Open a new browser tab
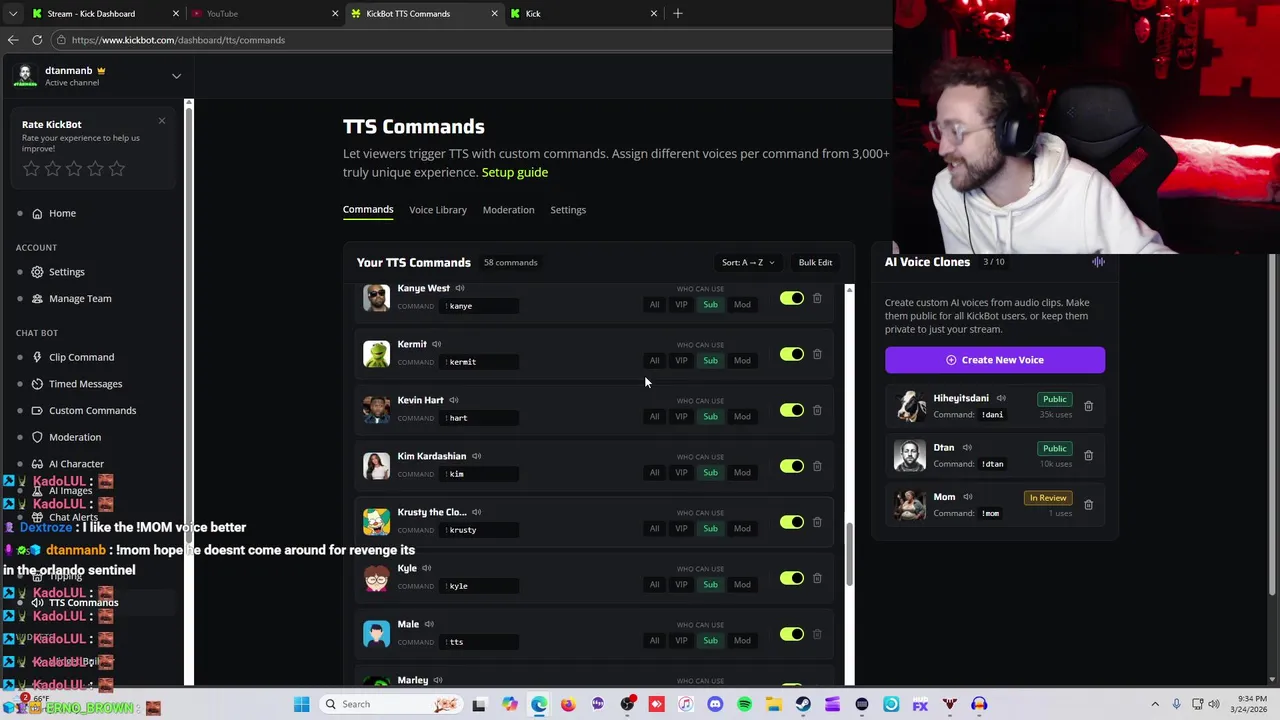The image size is (1280, 720). click(x=678, y=13)
